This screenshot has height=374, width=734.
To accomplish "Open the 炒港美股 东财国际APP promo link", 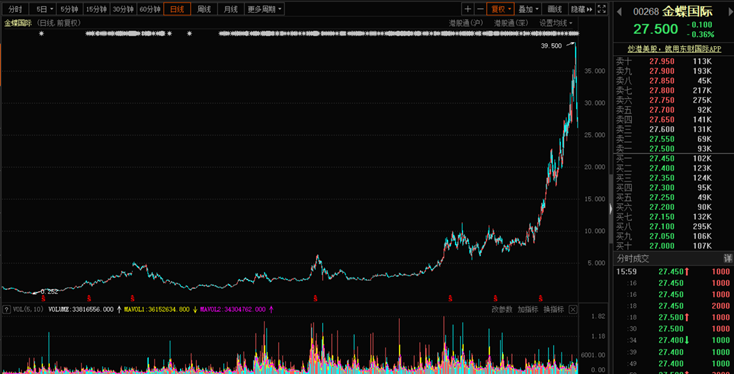I will point(674,49).
